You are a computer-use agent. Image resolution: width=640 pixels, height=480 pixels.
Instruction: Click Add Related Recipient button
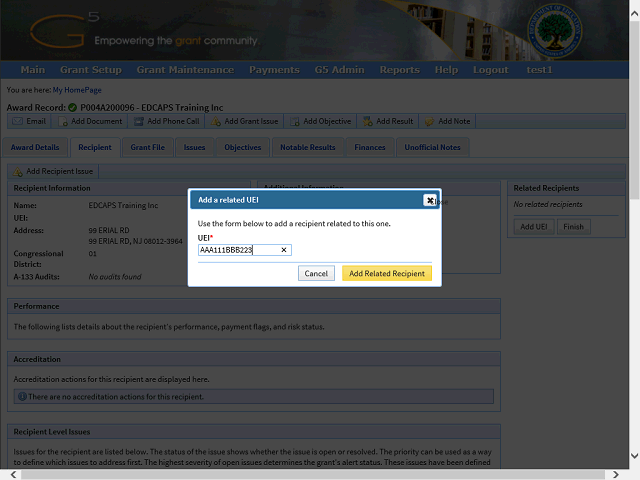(x=387, y=273)
